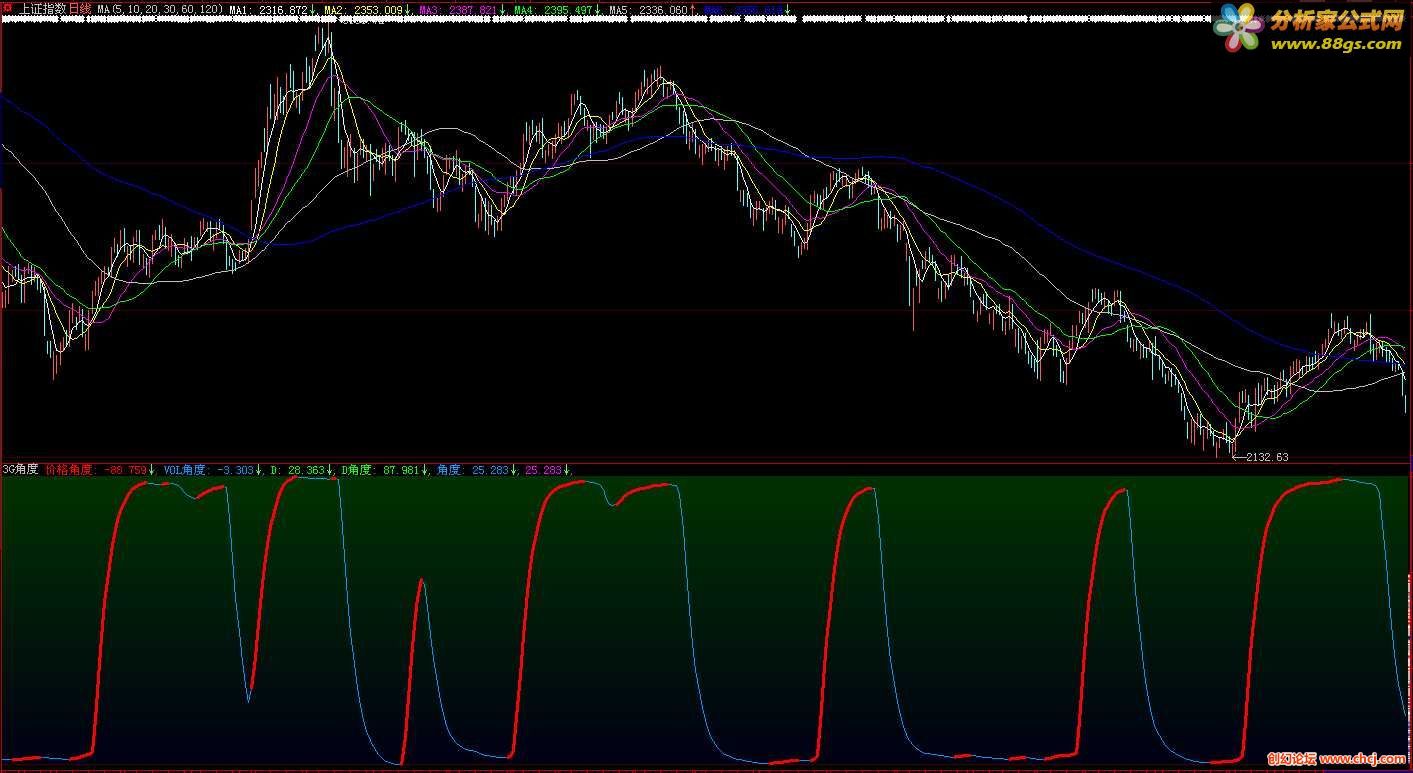Click the MA1: 2316.872 value

(x=269, y=10)
